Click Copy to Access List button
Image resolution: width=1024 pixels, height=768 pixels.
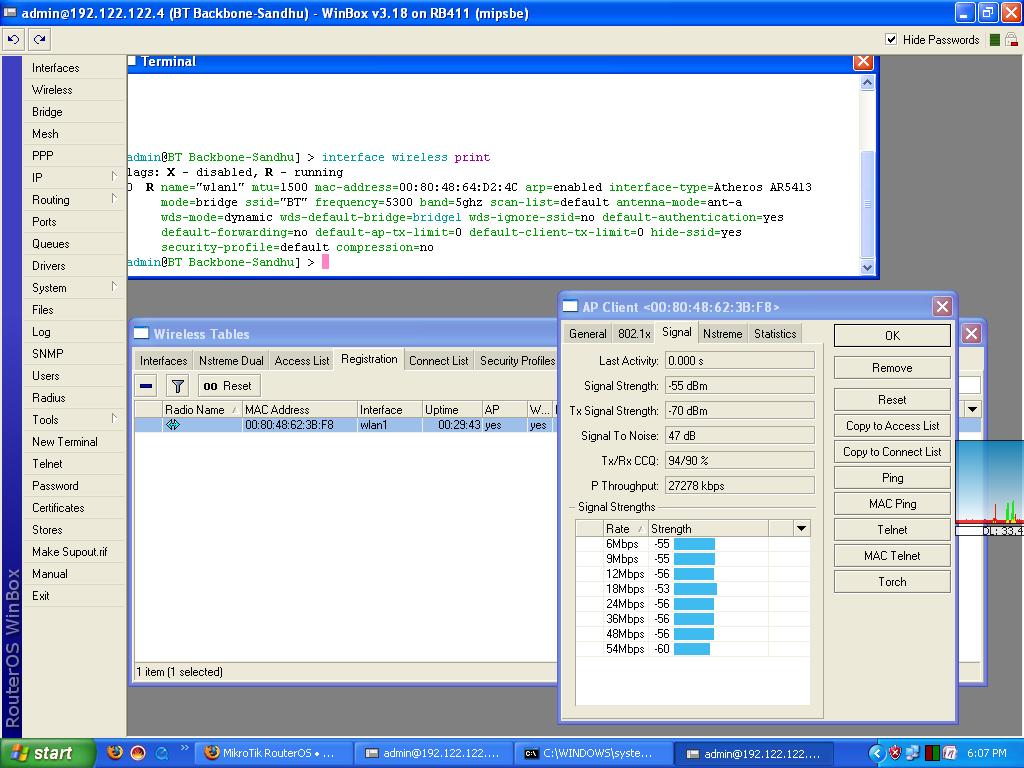892,426
